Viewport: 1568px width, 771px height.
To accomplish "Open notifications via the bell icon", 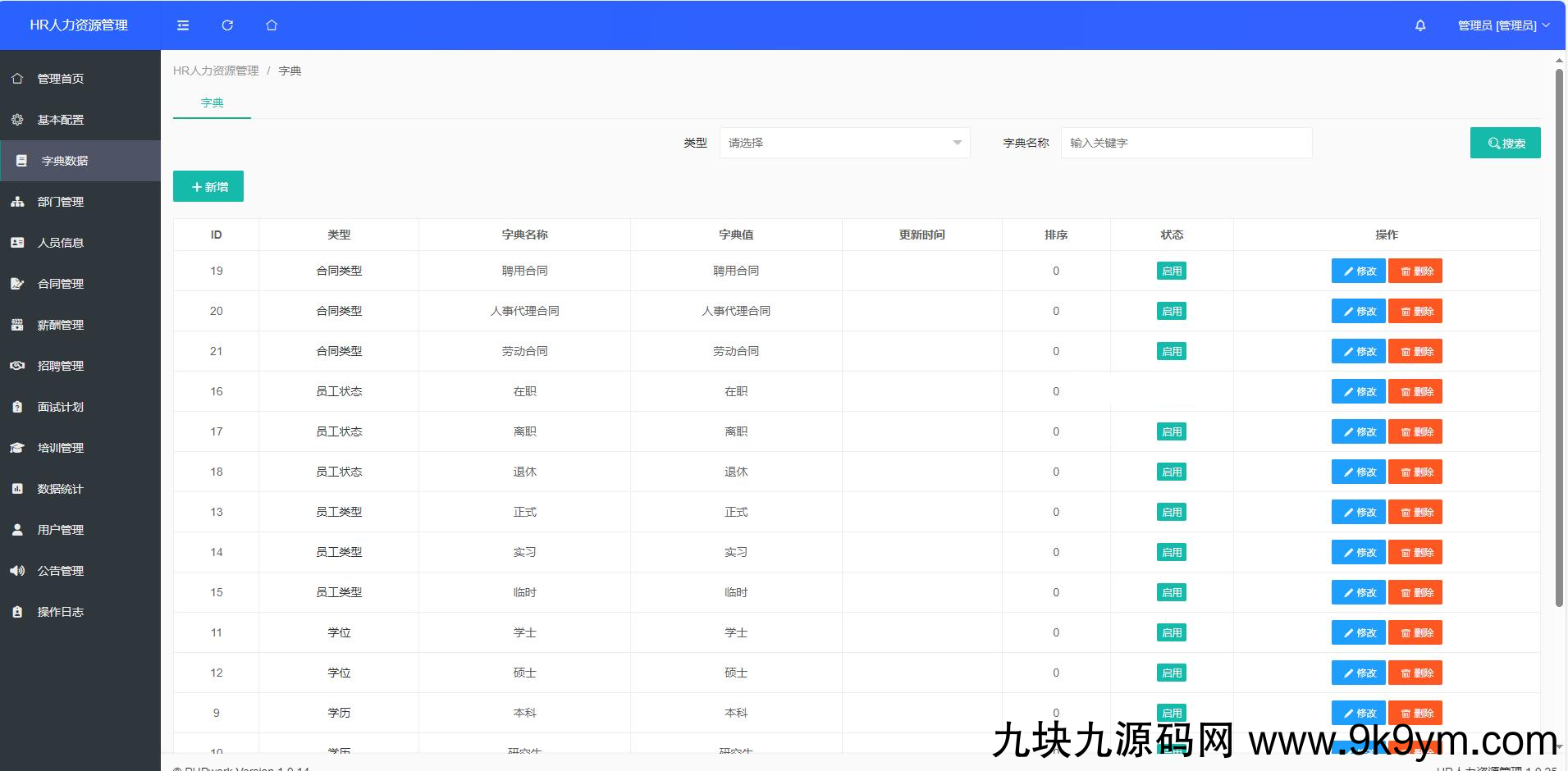I will [x=1420, y=25].
